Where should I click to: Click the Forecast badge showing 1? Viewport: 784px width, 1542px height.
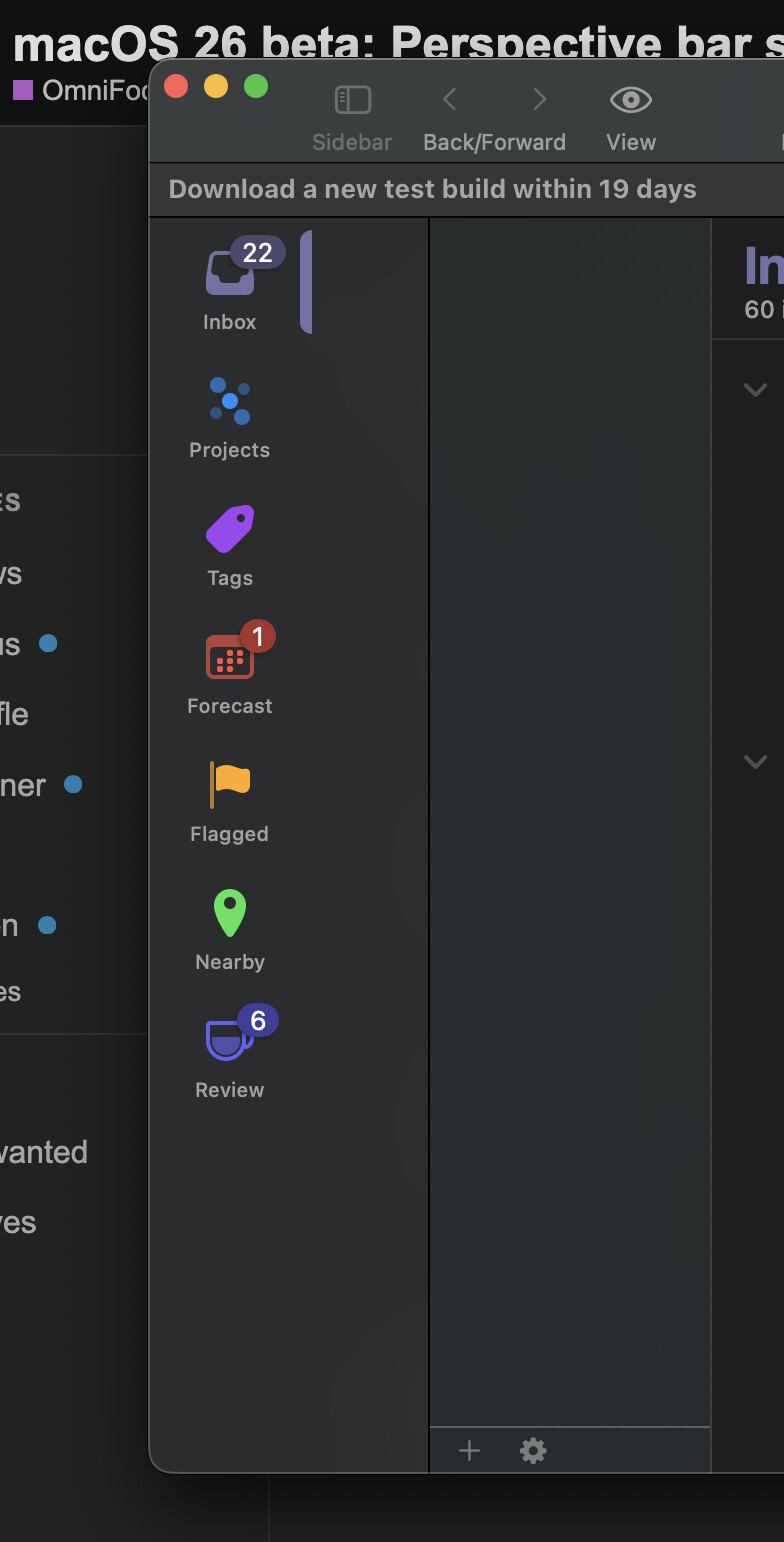[258, 636]
